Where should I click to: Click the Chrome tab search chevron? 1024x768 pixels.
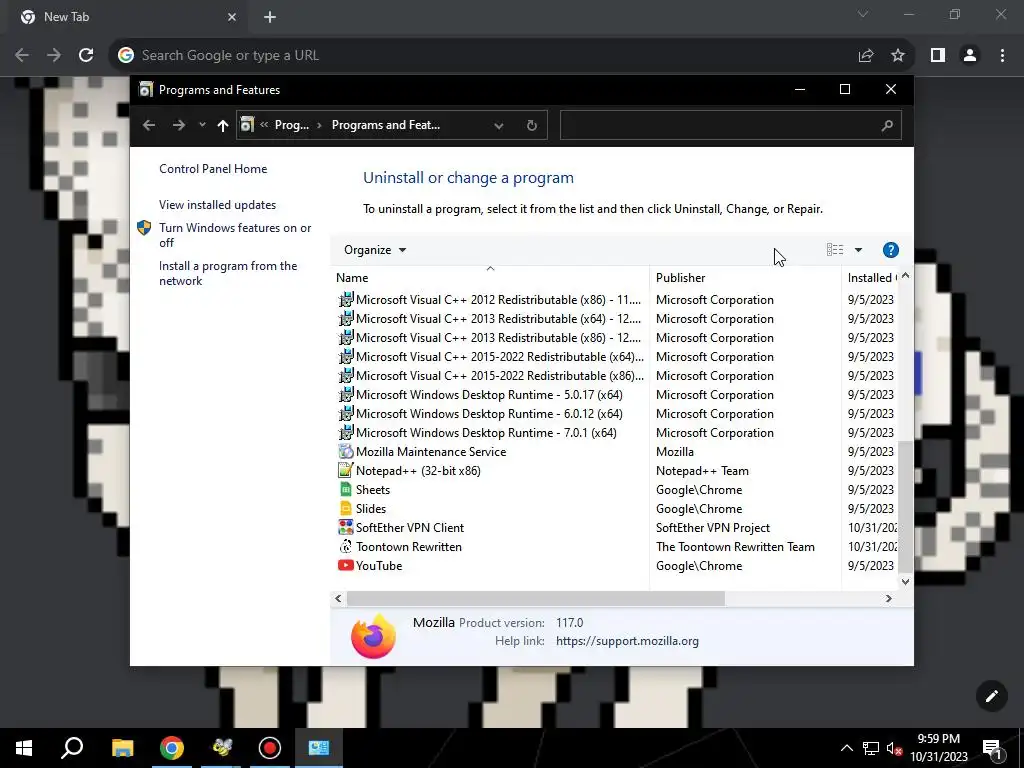tap(863, 14)
